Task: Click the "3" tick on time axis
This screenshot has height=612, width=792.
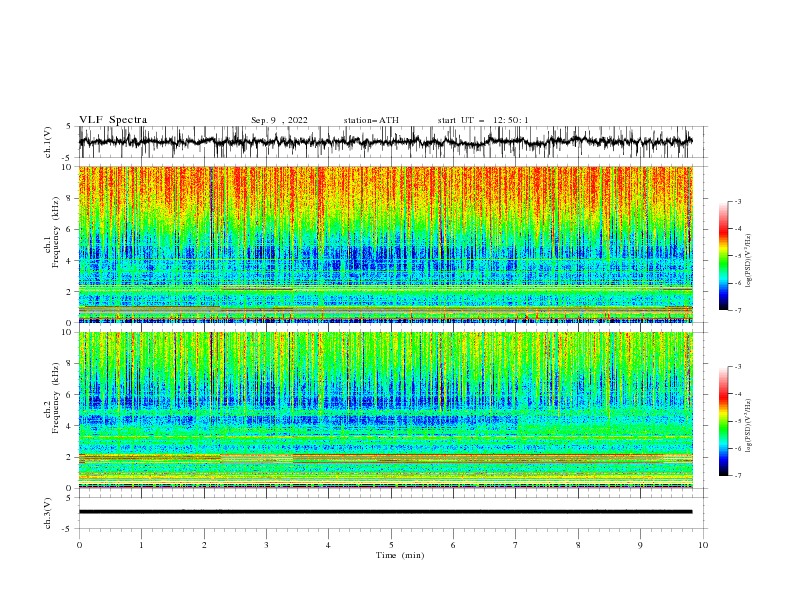Action: coord(266,545)
